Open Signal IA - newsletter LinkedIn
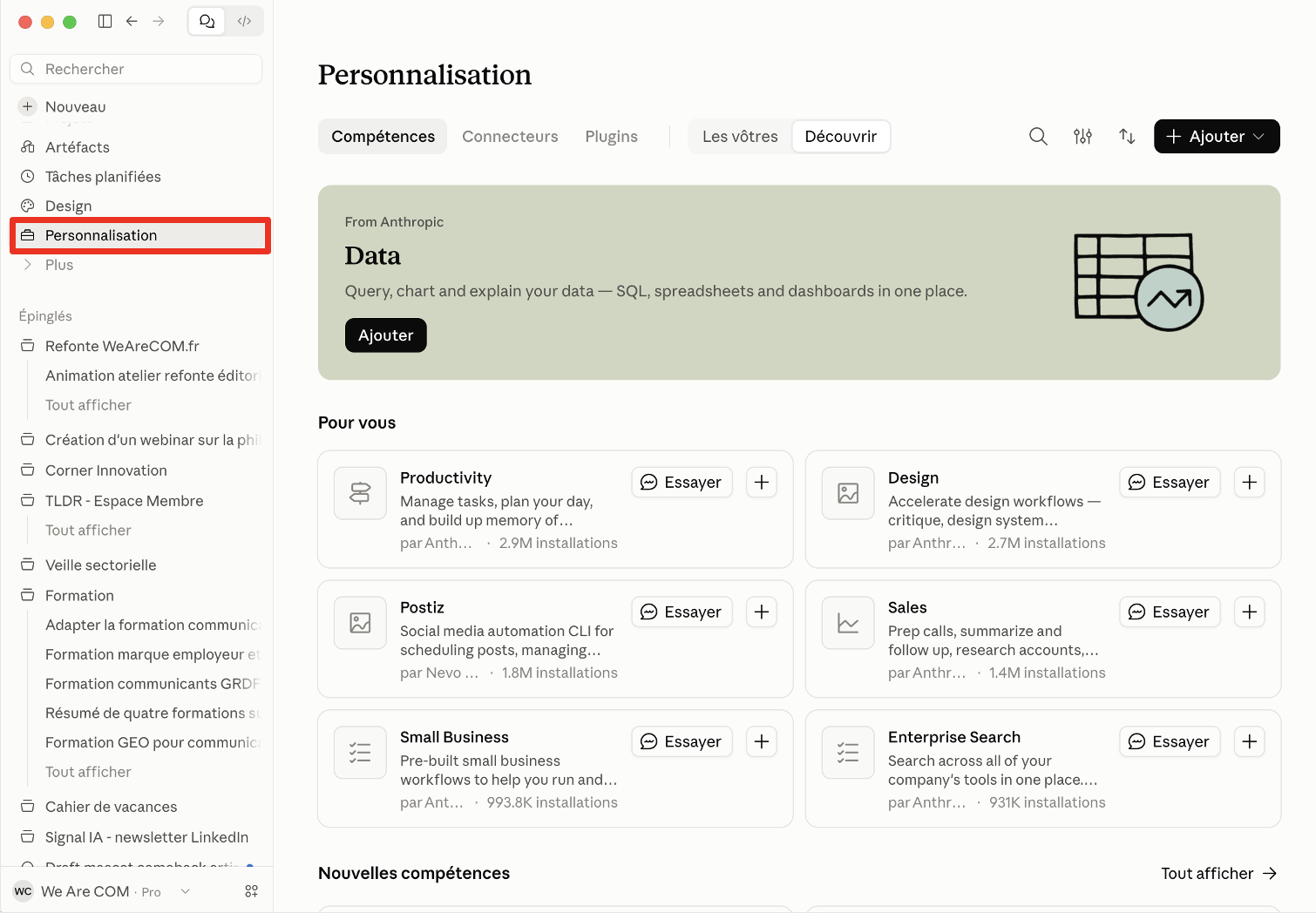This screenshot has height=913, width=1316. (136, 837)
